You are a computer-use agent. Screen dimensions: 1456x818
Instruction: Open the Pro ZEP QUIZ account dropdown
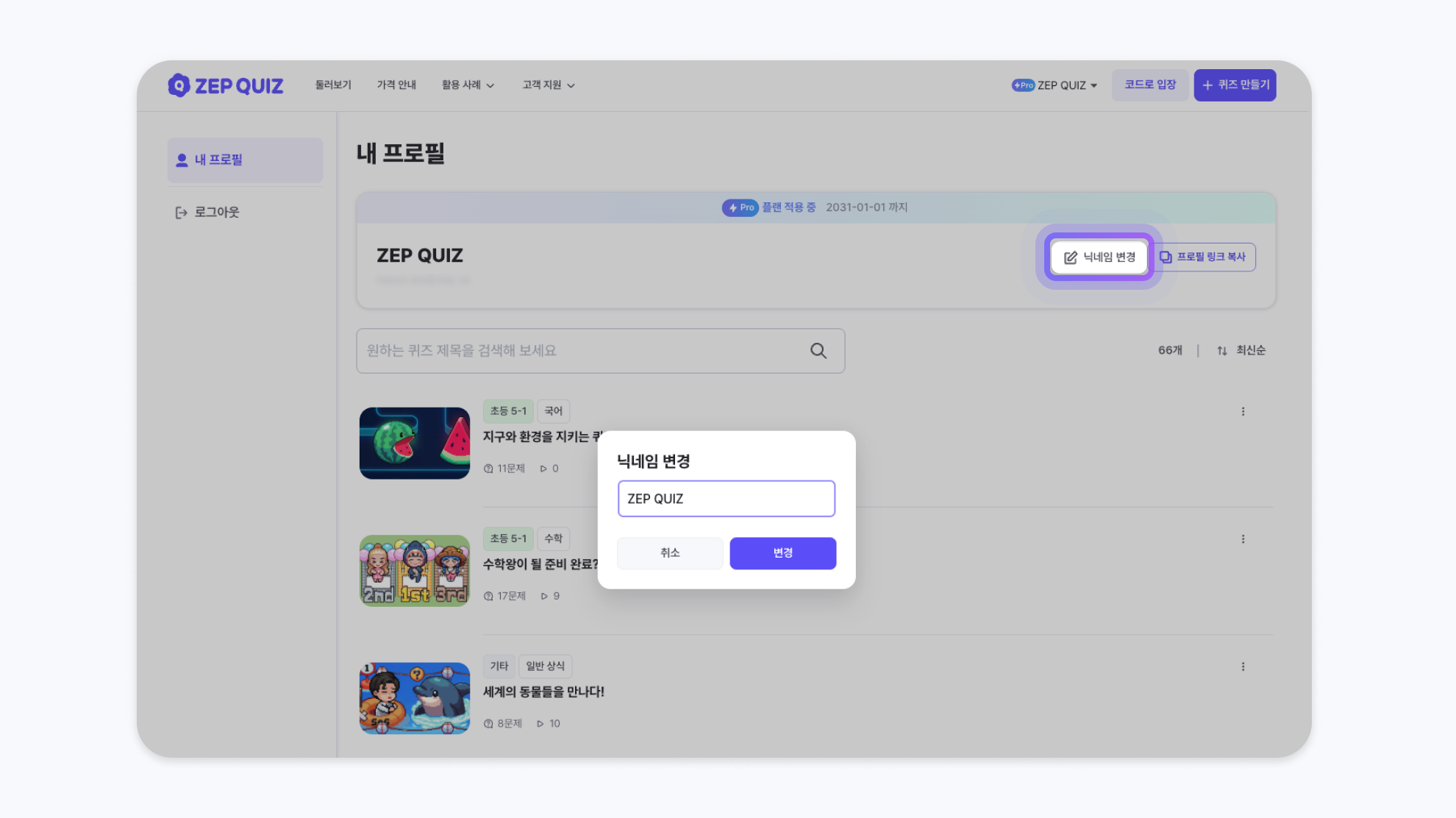tap(1054, 85)
